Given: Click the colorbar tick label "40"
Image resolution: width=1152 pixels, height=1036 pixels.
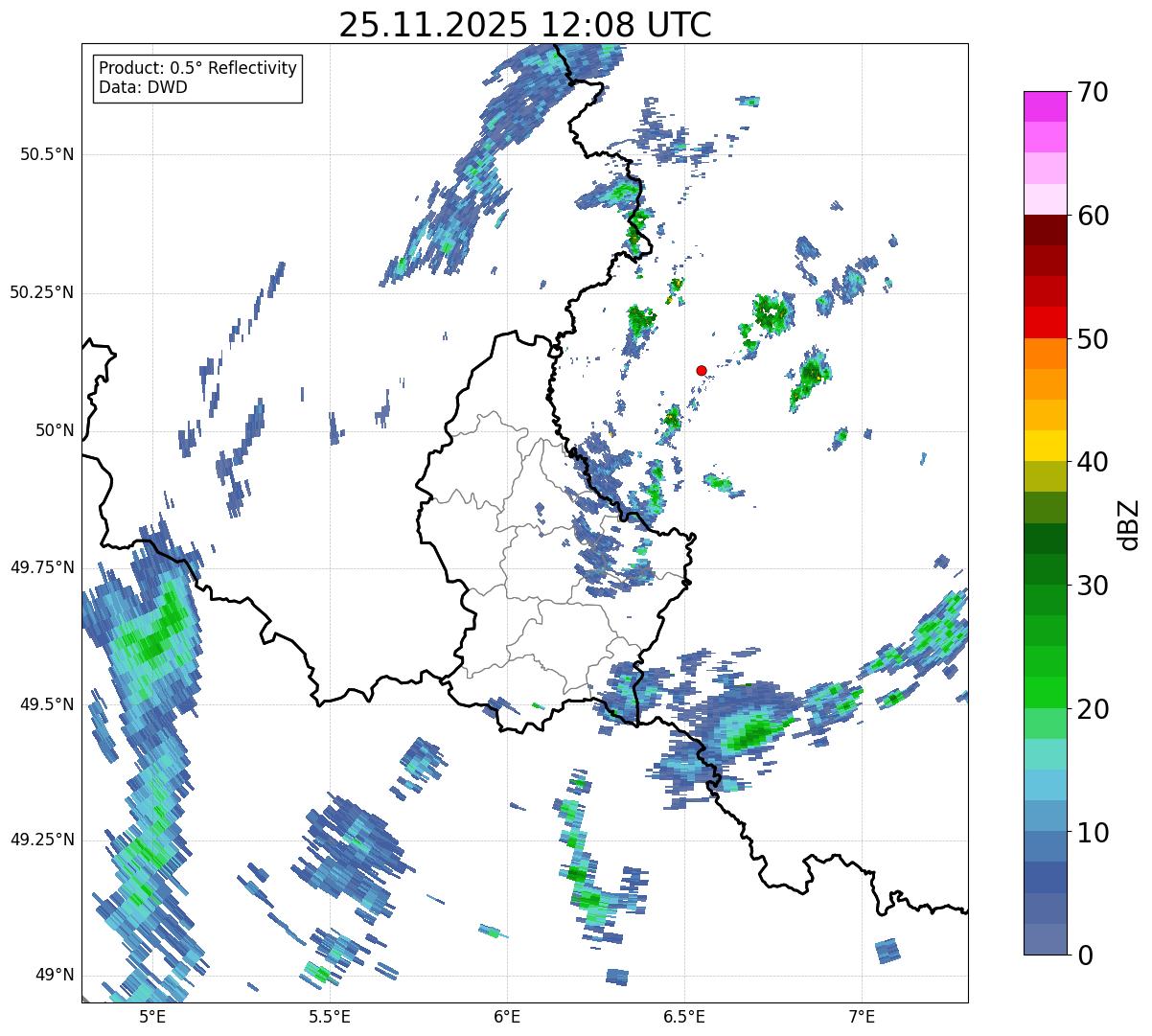Looking at the screenshot, I should 1093,462.
